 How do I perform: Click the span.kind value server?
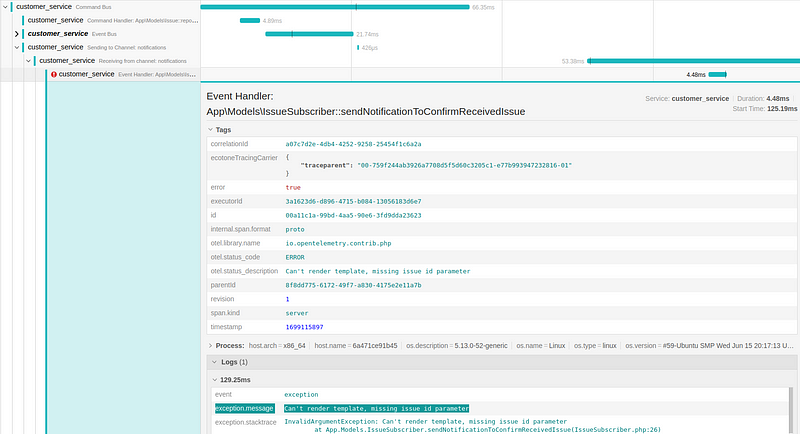pyautogui.click(x=296, y=313)
